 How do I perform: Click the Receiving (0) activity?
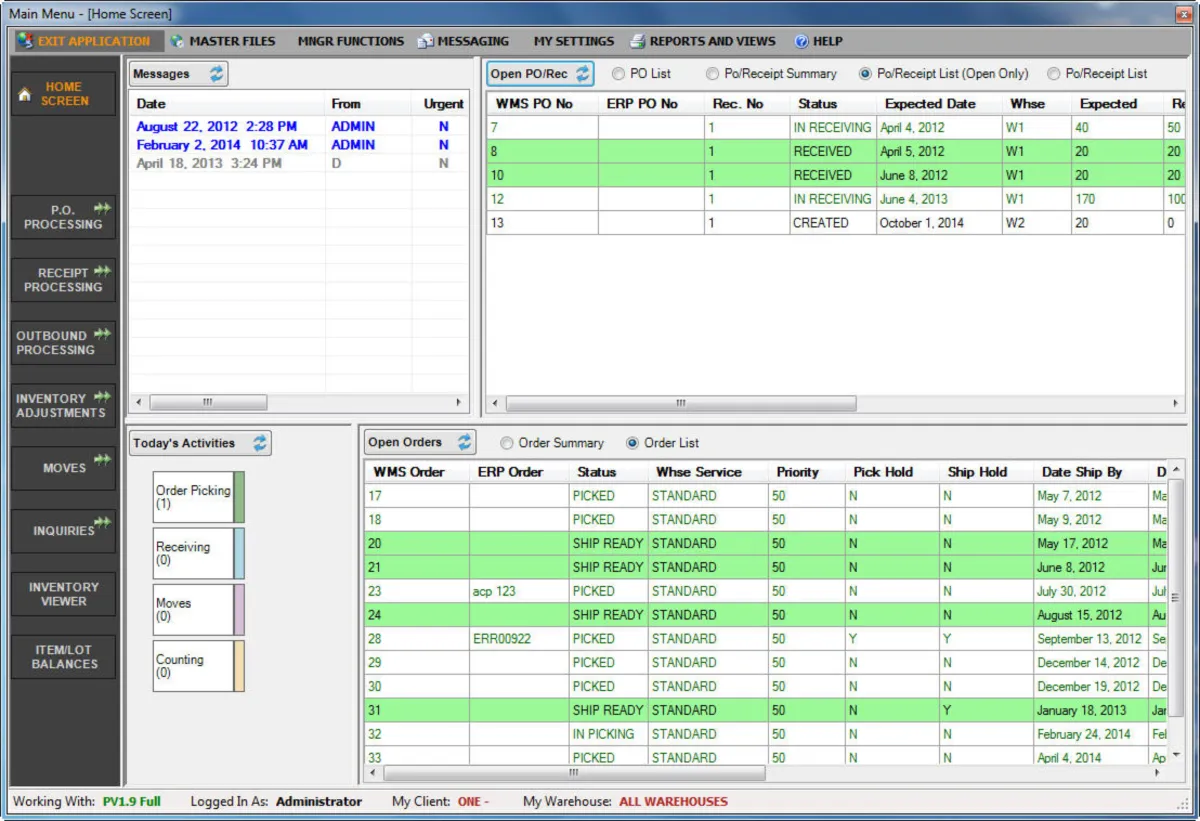[x=193, y=553]
